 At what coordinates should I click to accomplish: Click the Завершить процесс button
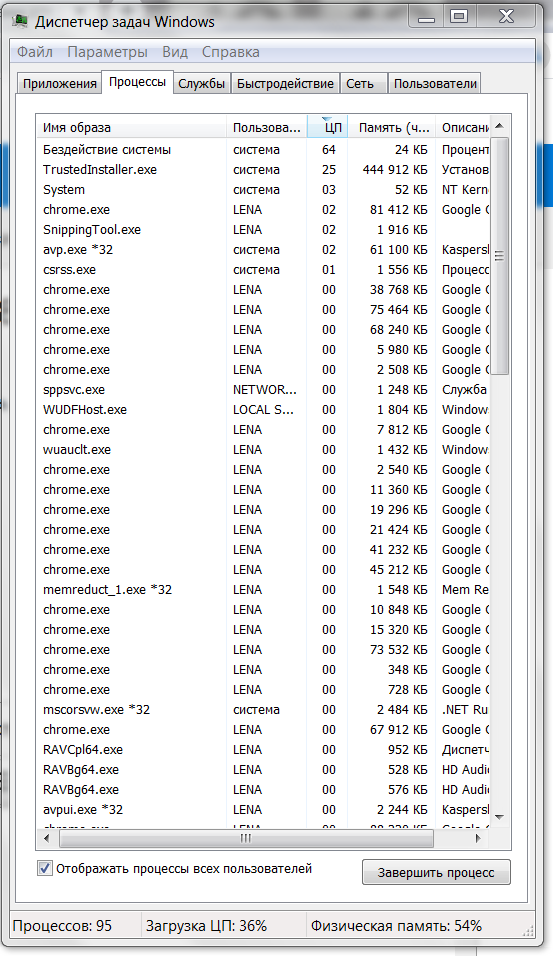point(436,872)
